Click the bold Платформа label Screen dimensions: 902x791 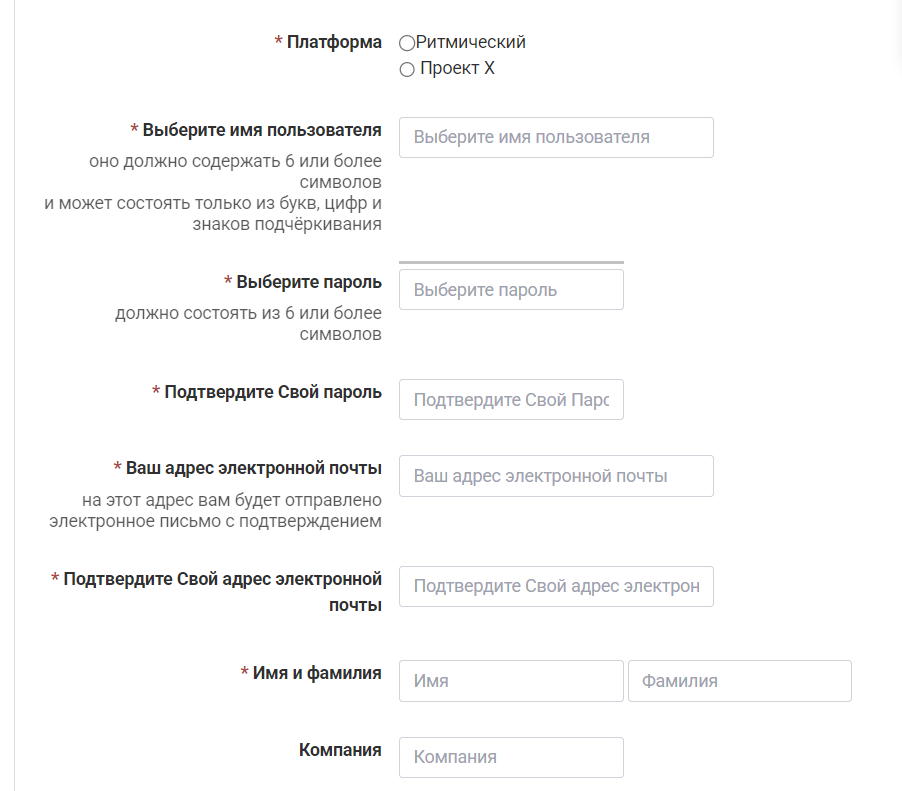coord(334,42)
